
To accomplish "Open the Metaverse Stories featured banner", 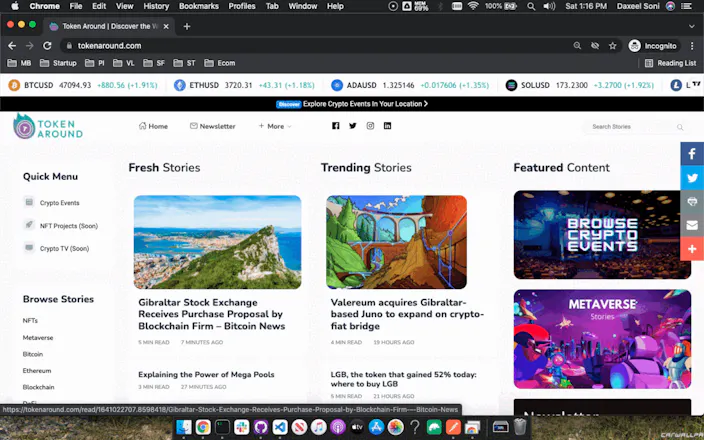I will (602, 339).
